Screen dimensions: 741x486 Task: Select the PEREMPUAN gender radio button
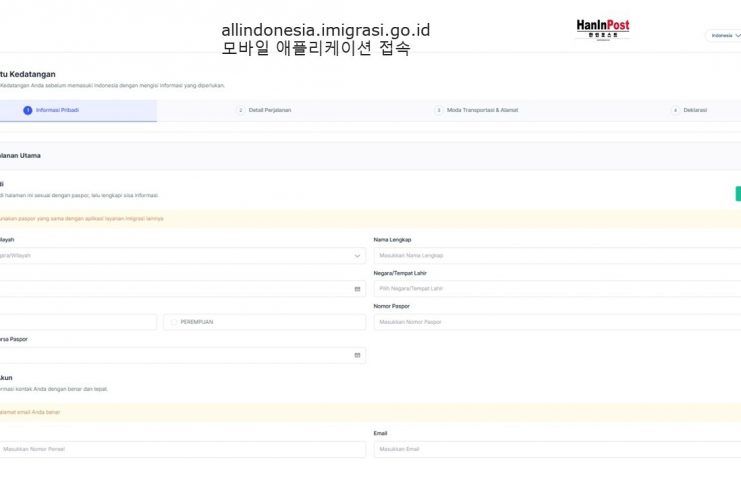(174, 322)
